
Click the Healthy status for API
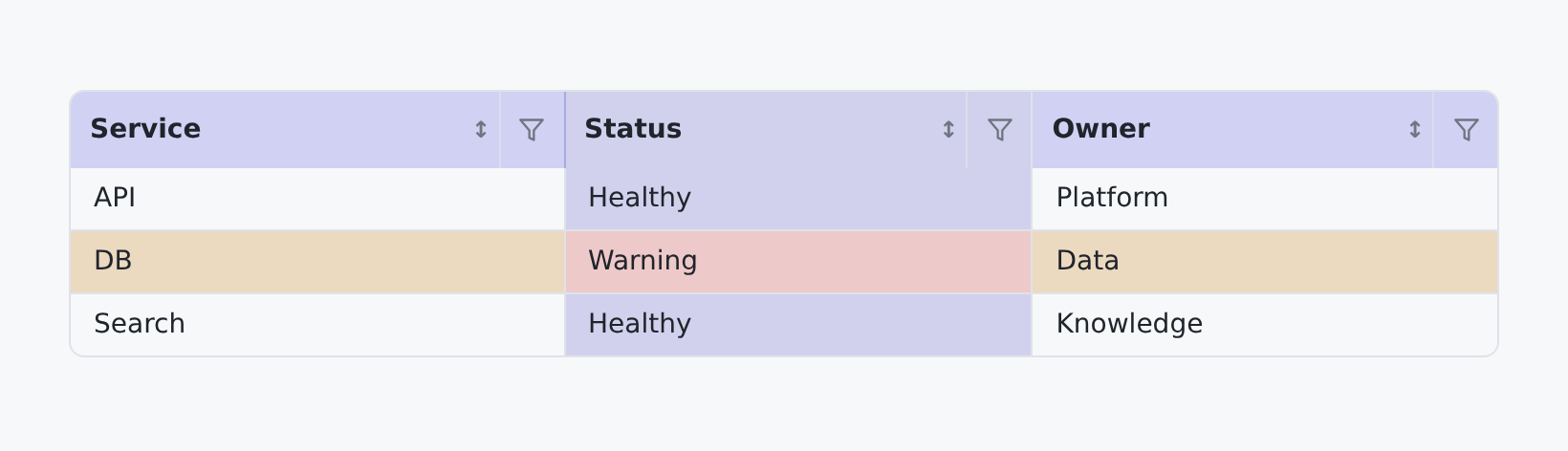[798, 199]
